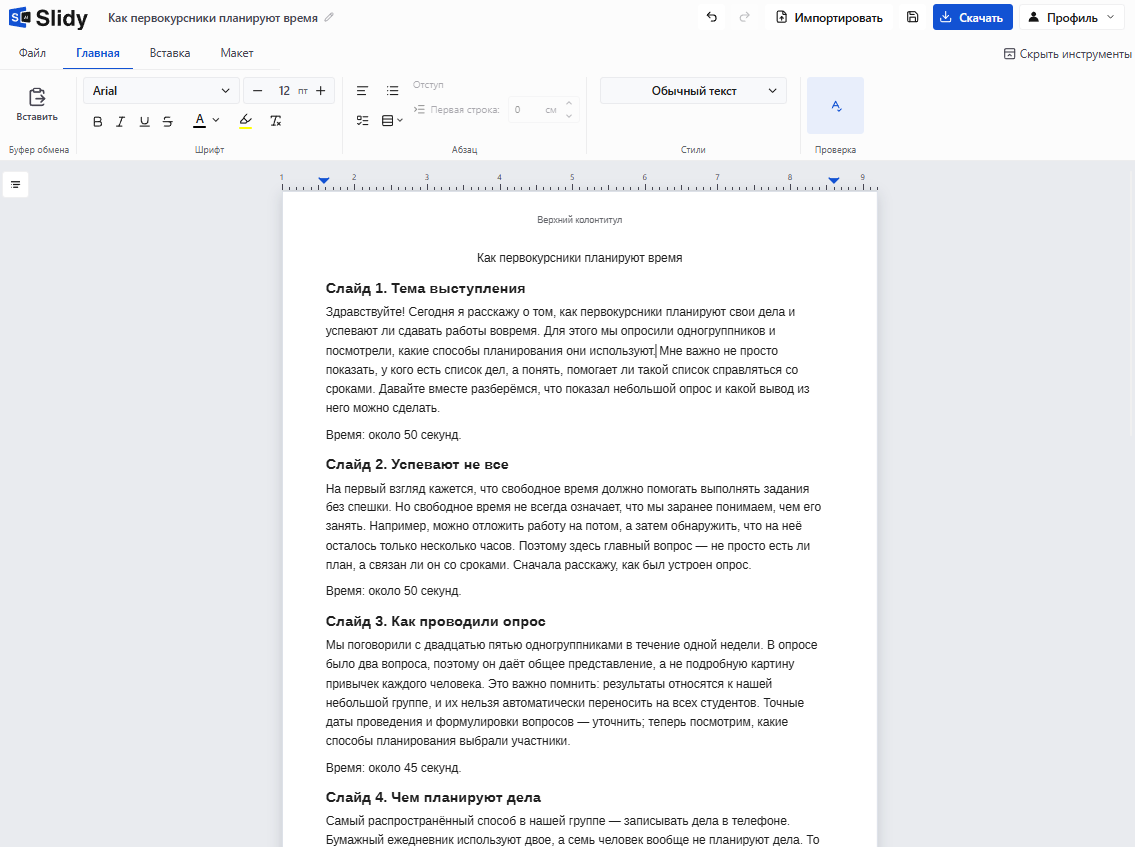Open the Arial font family dropdown
Screen dimensions: 1135x847
coord(161,90)
